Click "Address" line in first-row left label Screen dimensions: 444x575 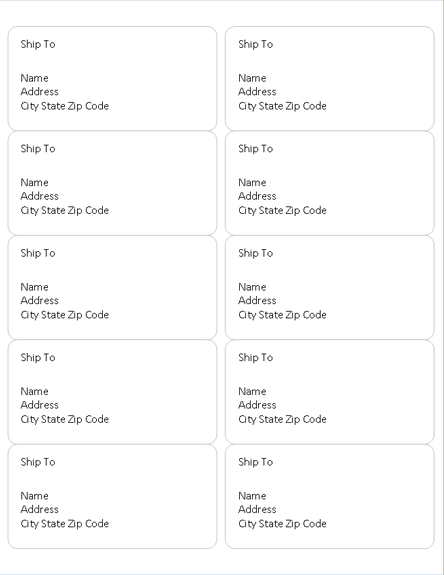[x=39, y=92]
